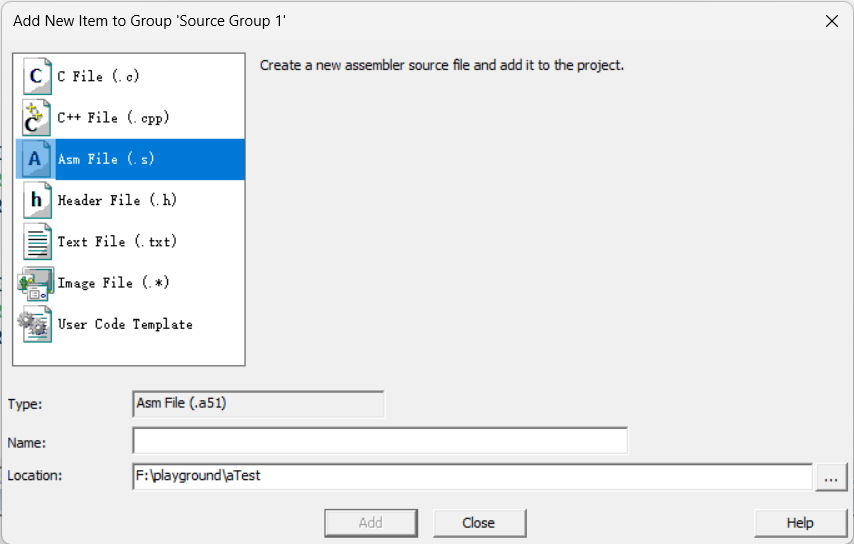
Task: Click the Asm File 'A' icon
Action: coord(37,159)
